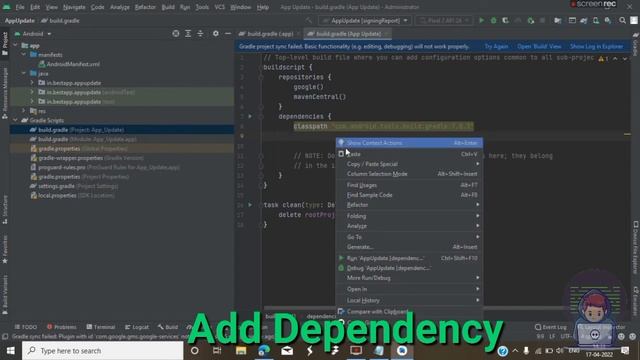Select build.gradle (Module) in project tree

(x=83, y=139)
